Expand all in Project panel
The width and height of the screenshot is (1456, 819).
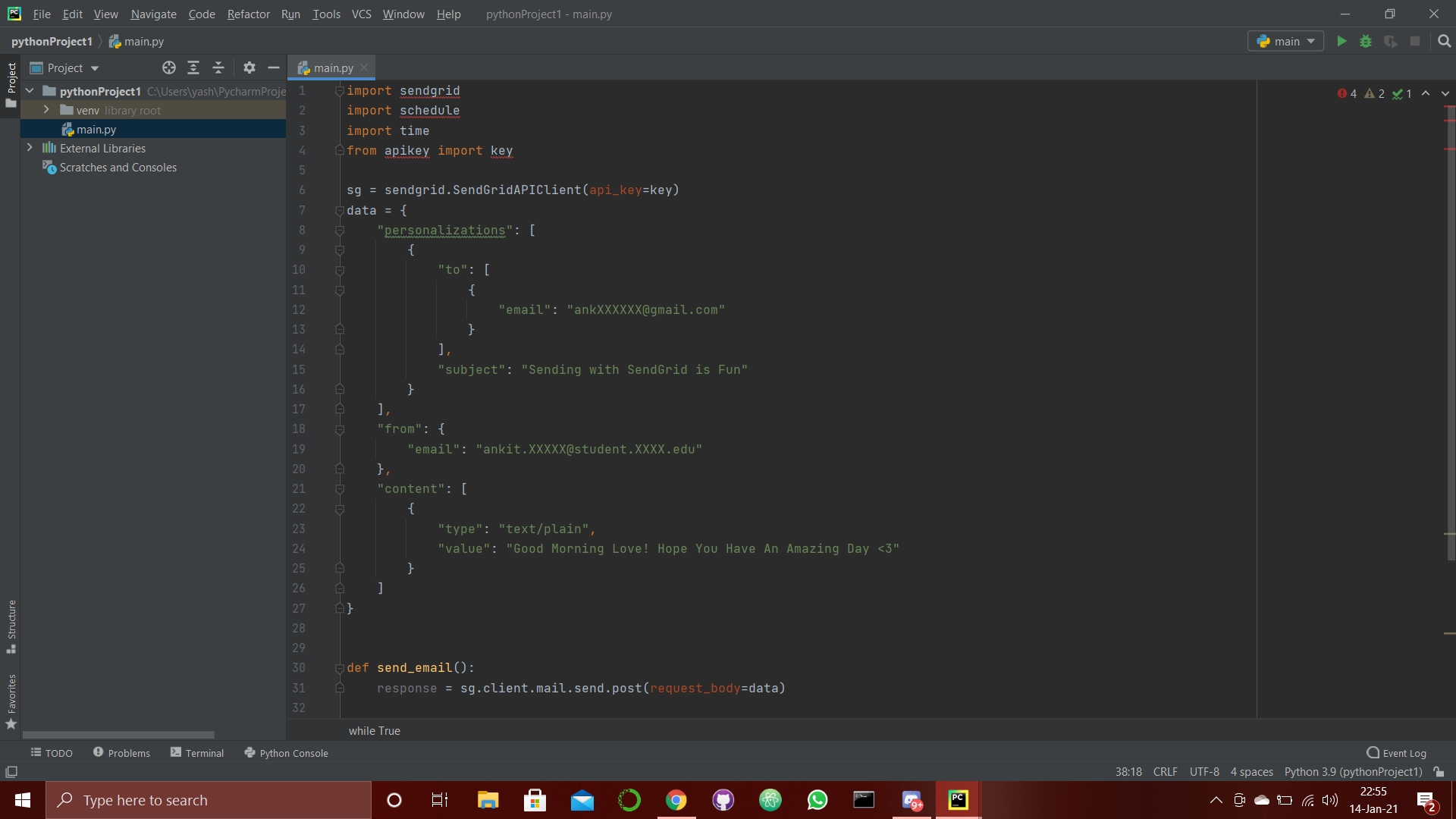[x=193, y=68]
